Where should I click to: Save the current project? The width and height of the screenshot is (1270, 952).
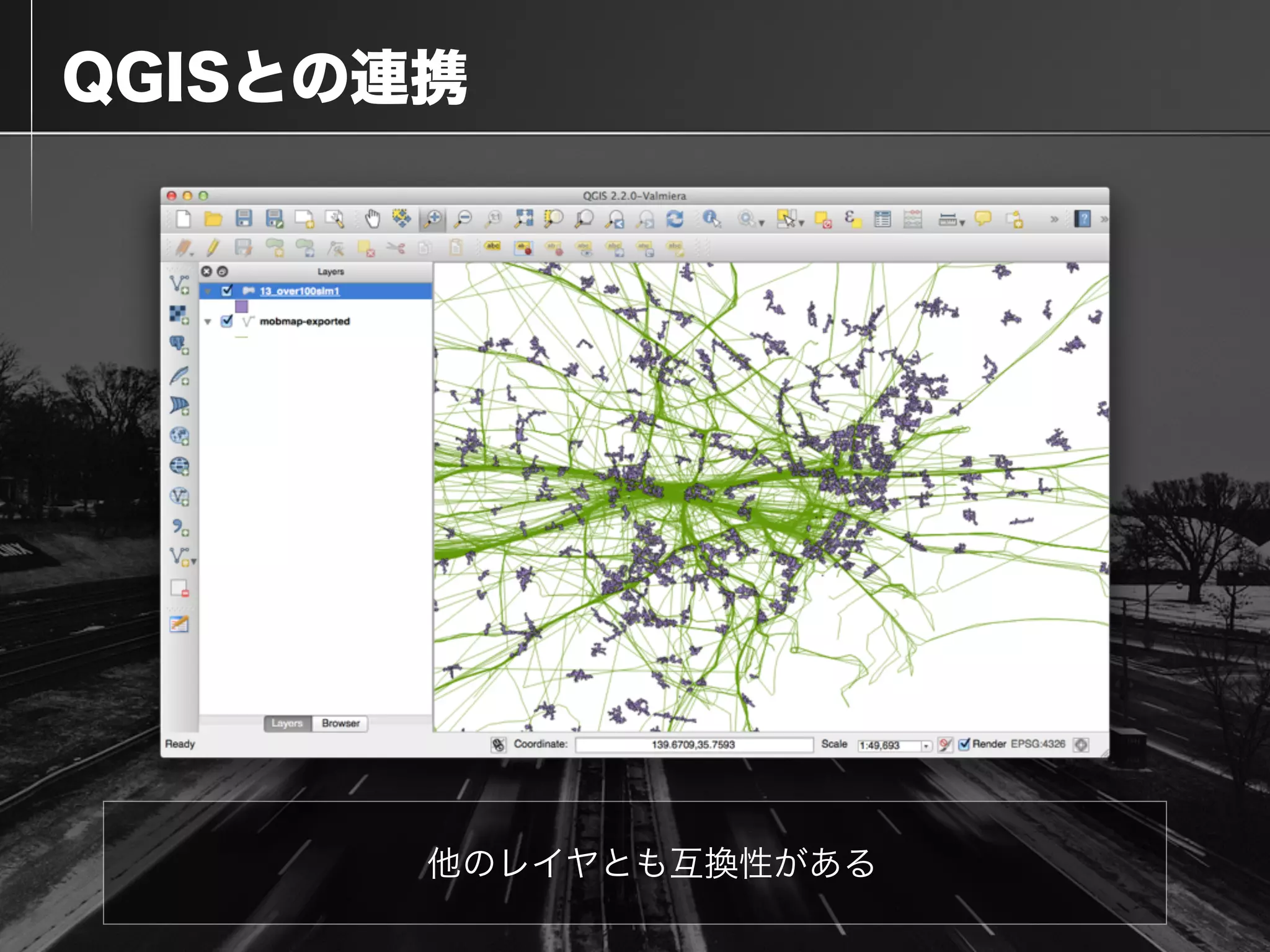(x=244, y=219)
